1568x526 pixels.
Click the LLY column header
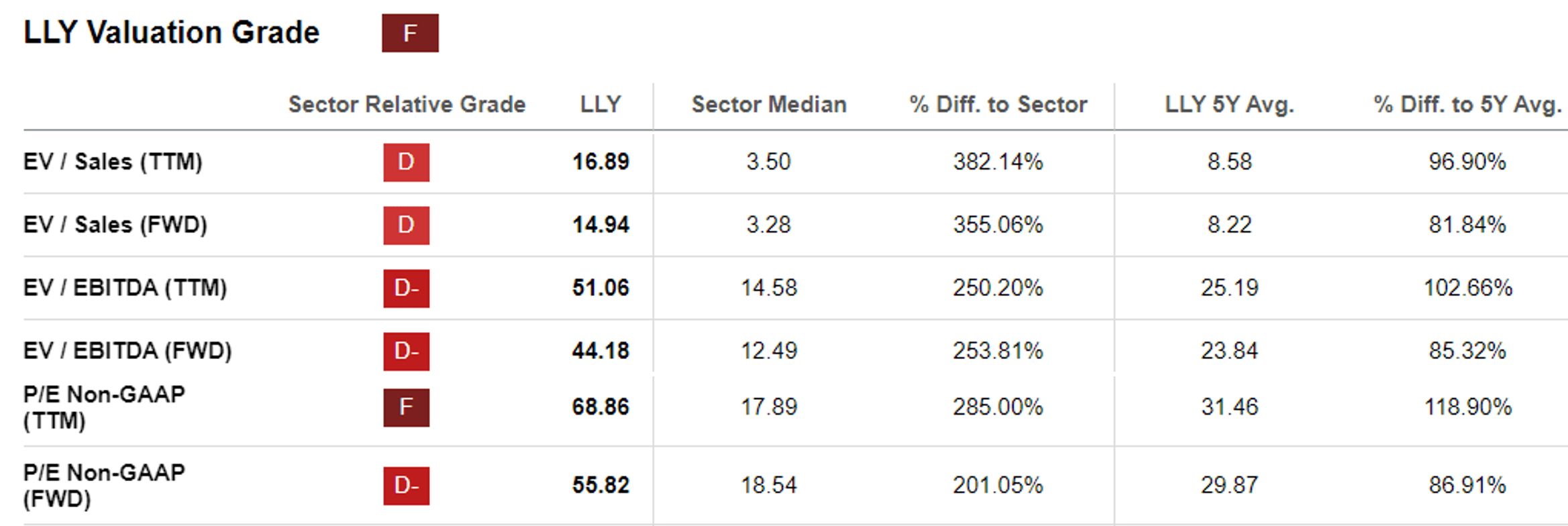[x=600, y=105]
